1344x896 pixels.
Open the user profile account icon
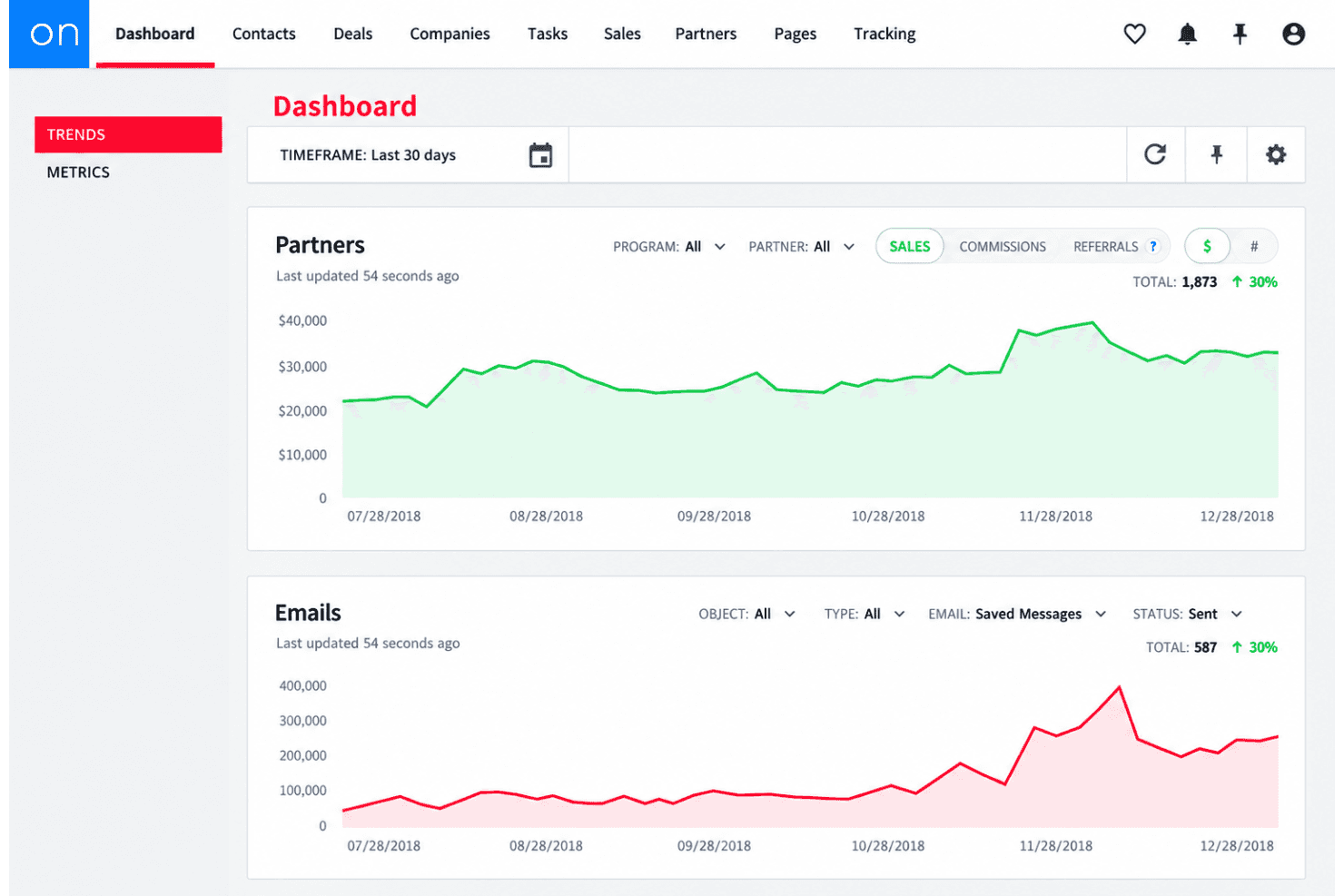click(x=1293, y=34)
